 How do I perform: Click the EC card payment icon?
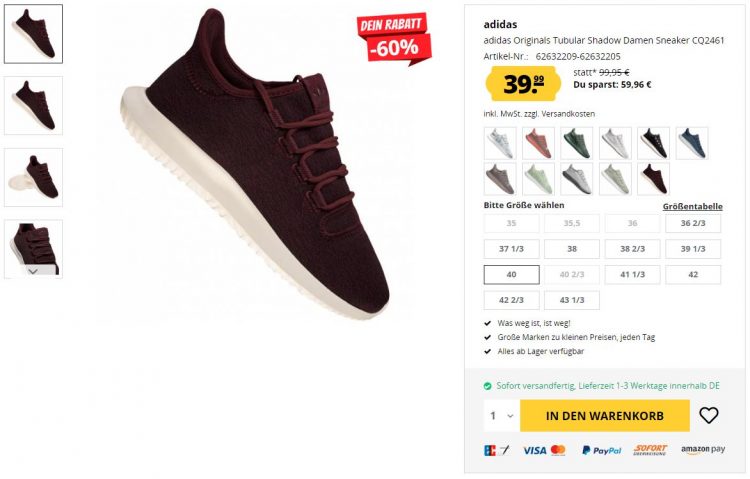pyautogui.click(x=496, y=450)
